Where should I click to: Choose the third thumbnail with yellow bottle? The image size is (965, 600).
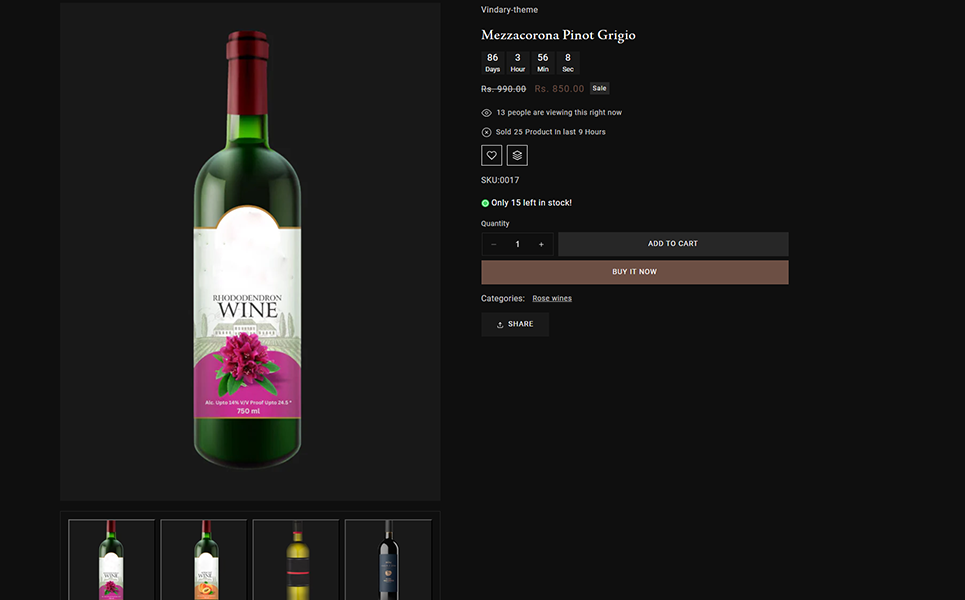(296, 559)
